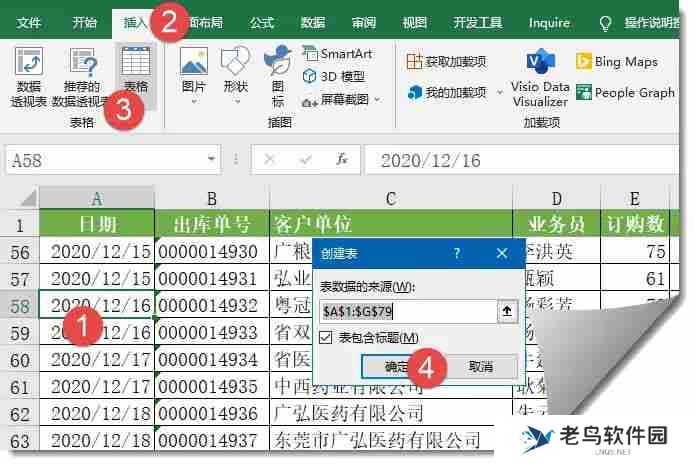Viewport: 694px width, 465px height.
Task: Select column D header
Action: 557,198
